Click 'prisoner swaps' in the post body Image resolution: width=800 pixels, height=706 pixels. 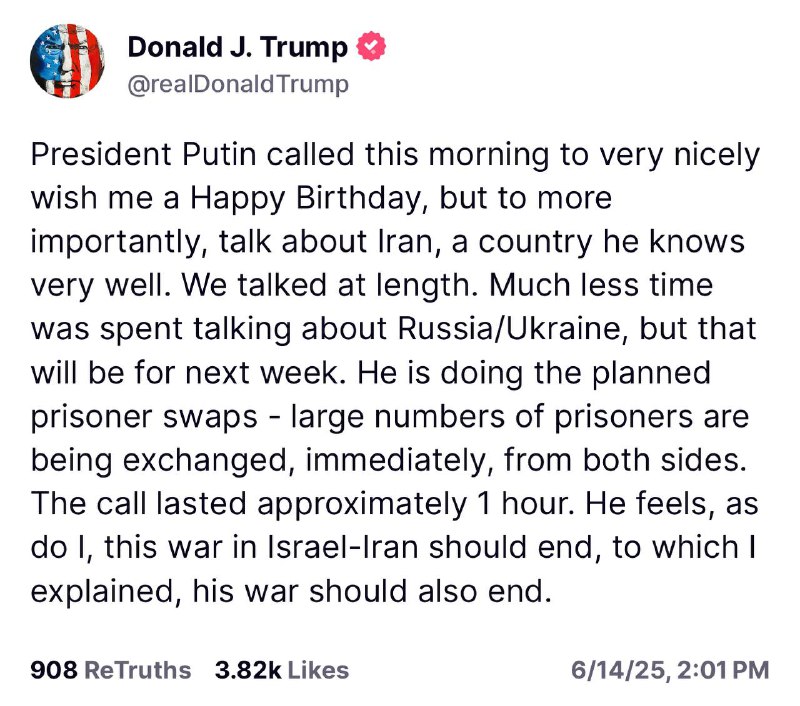point(144,418)
